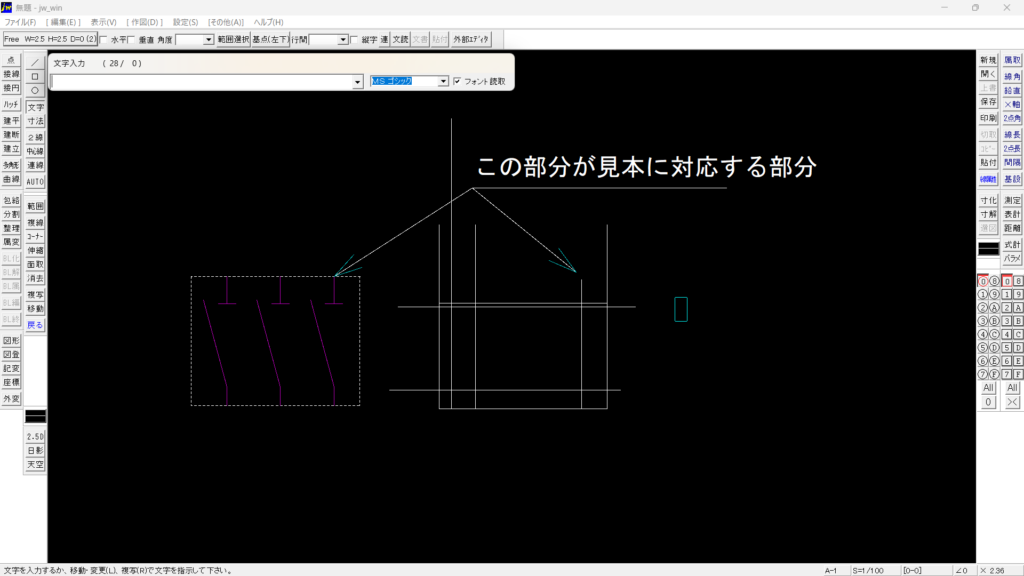Viewport: 1024px width, 576px height.
Task: Expand the 行間 line spacing dropdown
Action: [343, 40]
